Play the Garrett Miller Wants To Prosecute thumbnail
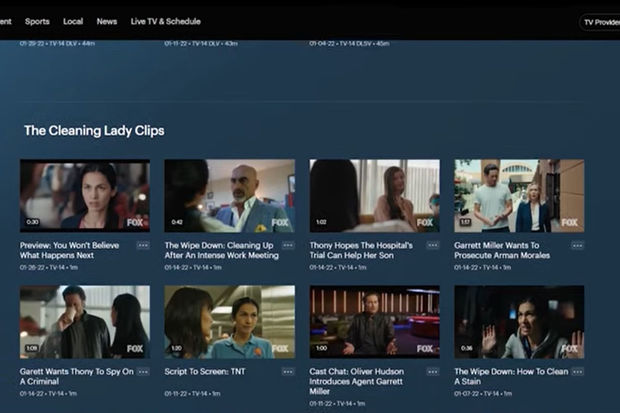The image size is (620, 413). point(519,196)
